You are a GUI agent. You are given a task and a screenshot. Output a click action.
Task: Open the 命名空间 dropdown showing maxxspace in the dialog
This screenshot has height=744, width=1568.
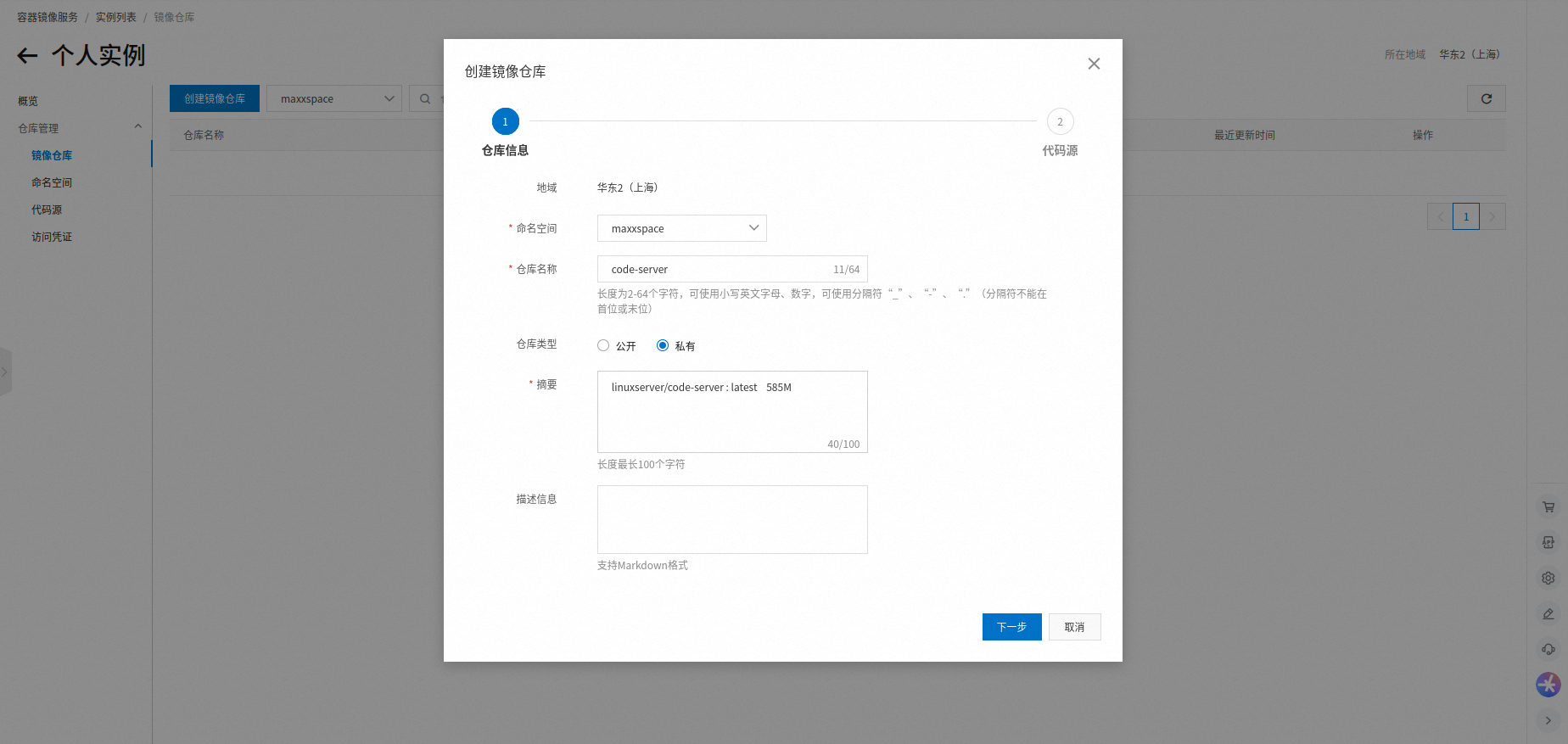point(681,228)
